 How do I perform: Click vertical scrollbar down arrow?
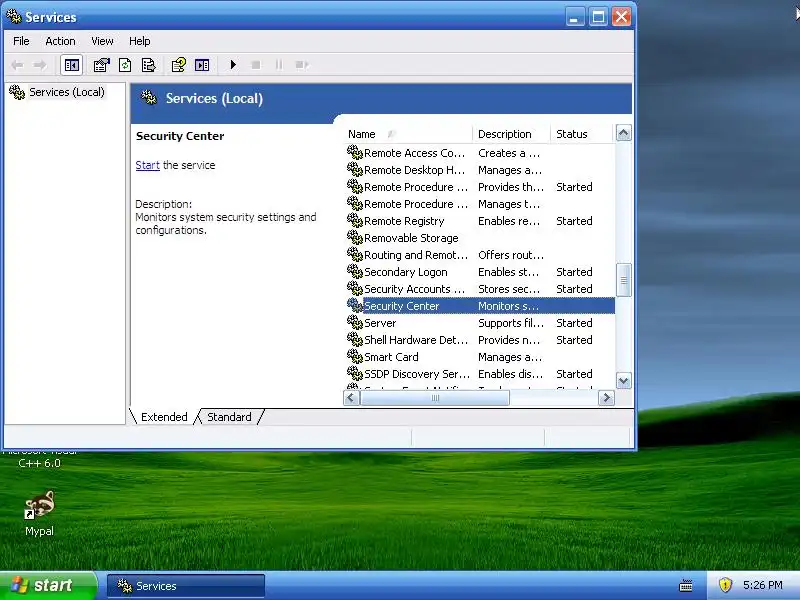click(623, 381)
